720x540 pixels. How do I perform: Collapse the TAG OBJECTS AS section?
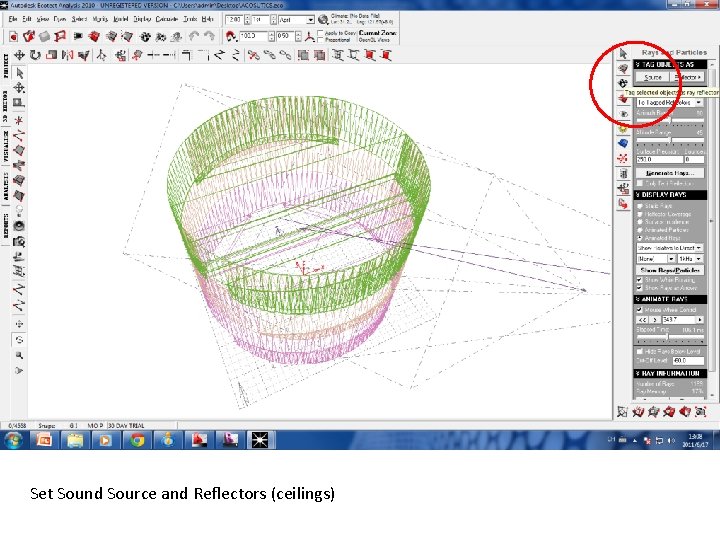(x=670, y=64)
